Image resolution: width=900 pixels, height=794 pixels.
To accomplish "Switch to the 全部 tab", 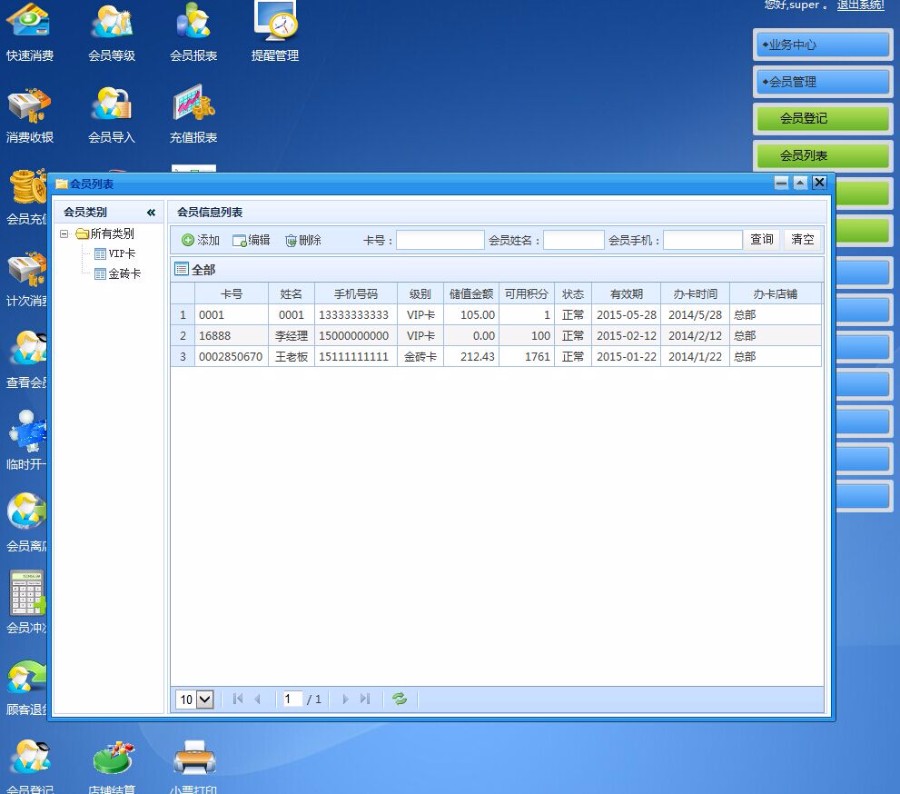I will coord(196,269).
